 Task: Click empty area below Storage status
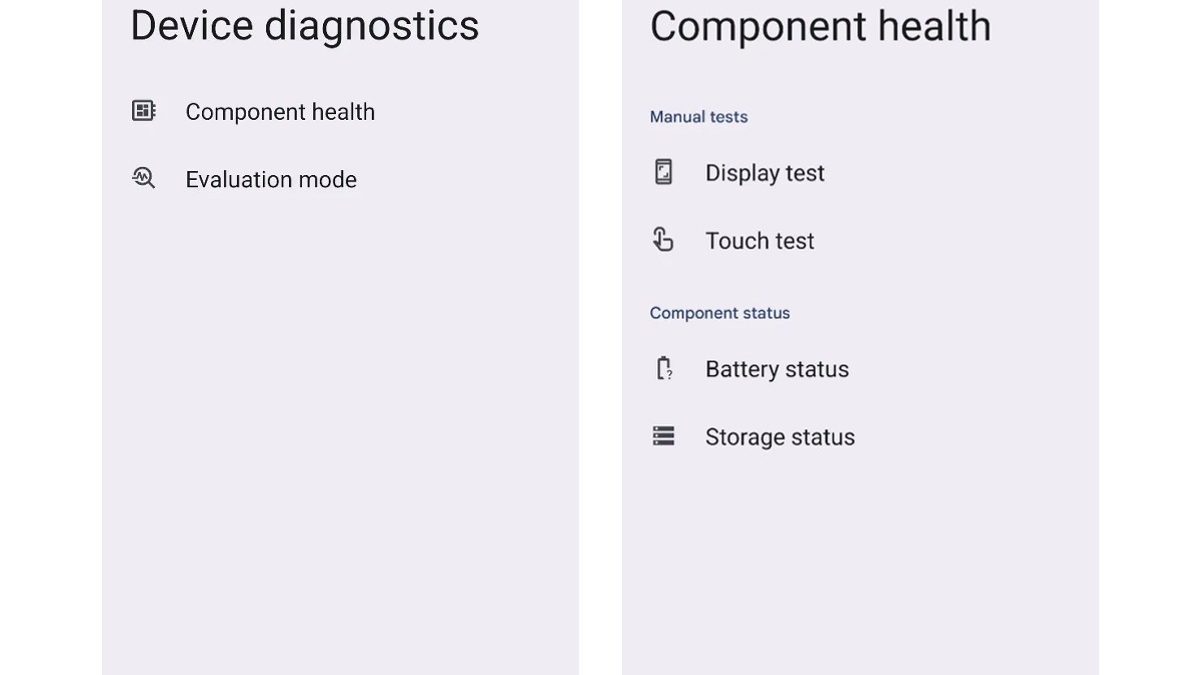click(x=860, y=560)
